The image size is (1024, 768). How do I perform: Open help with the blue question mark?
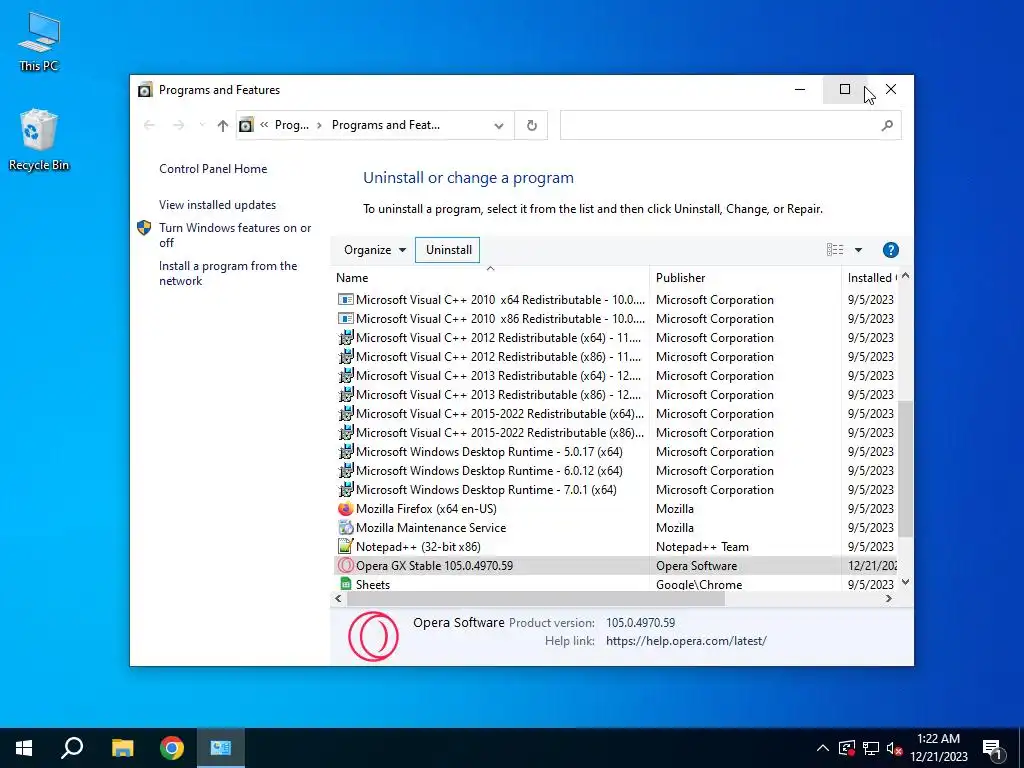tap(890, 250)
